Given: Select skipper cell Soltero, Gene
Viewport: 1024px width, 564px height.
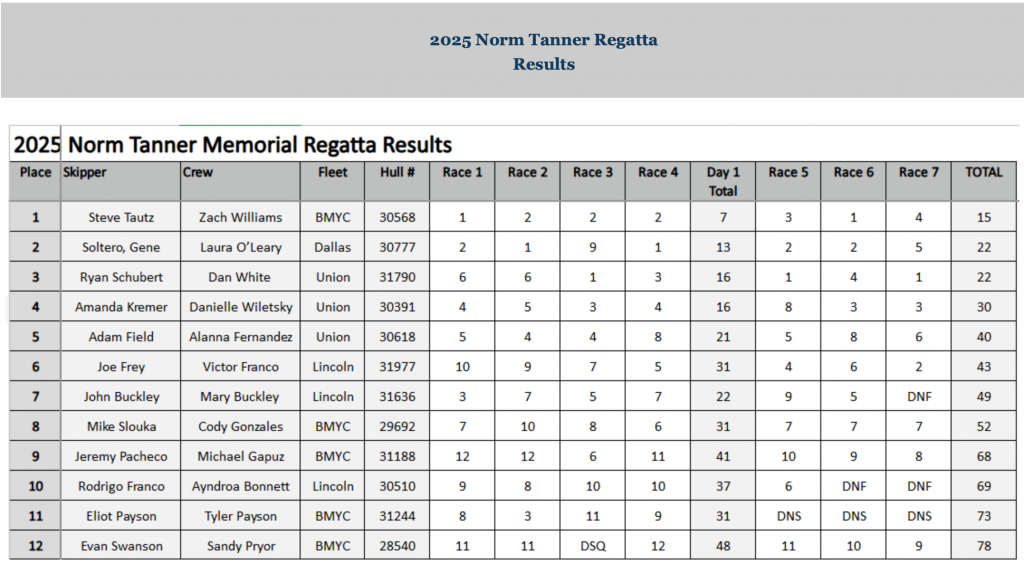Looking at the screenshot, I should 121,247.
